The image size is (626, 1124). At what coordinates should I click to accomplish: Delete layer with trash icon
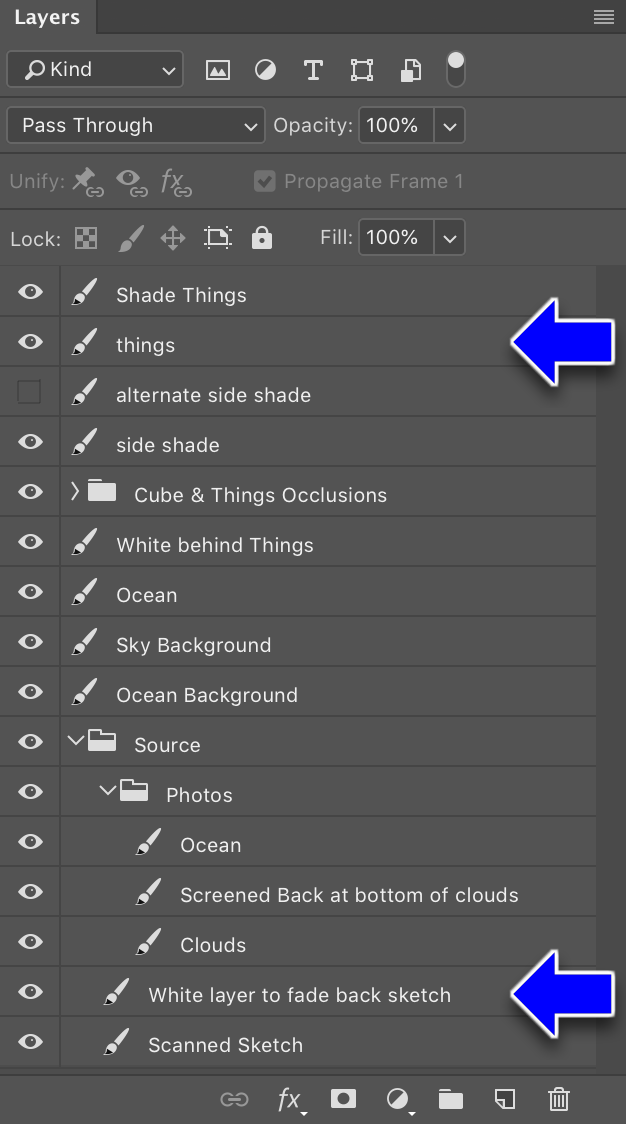[559, 1098]
